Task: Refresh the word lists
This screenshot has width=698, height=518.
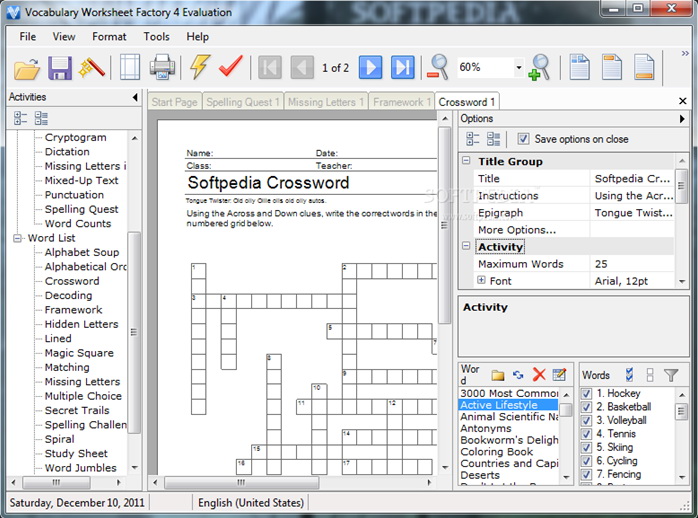Action: pyautogui.click(x=518, y=375)
